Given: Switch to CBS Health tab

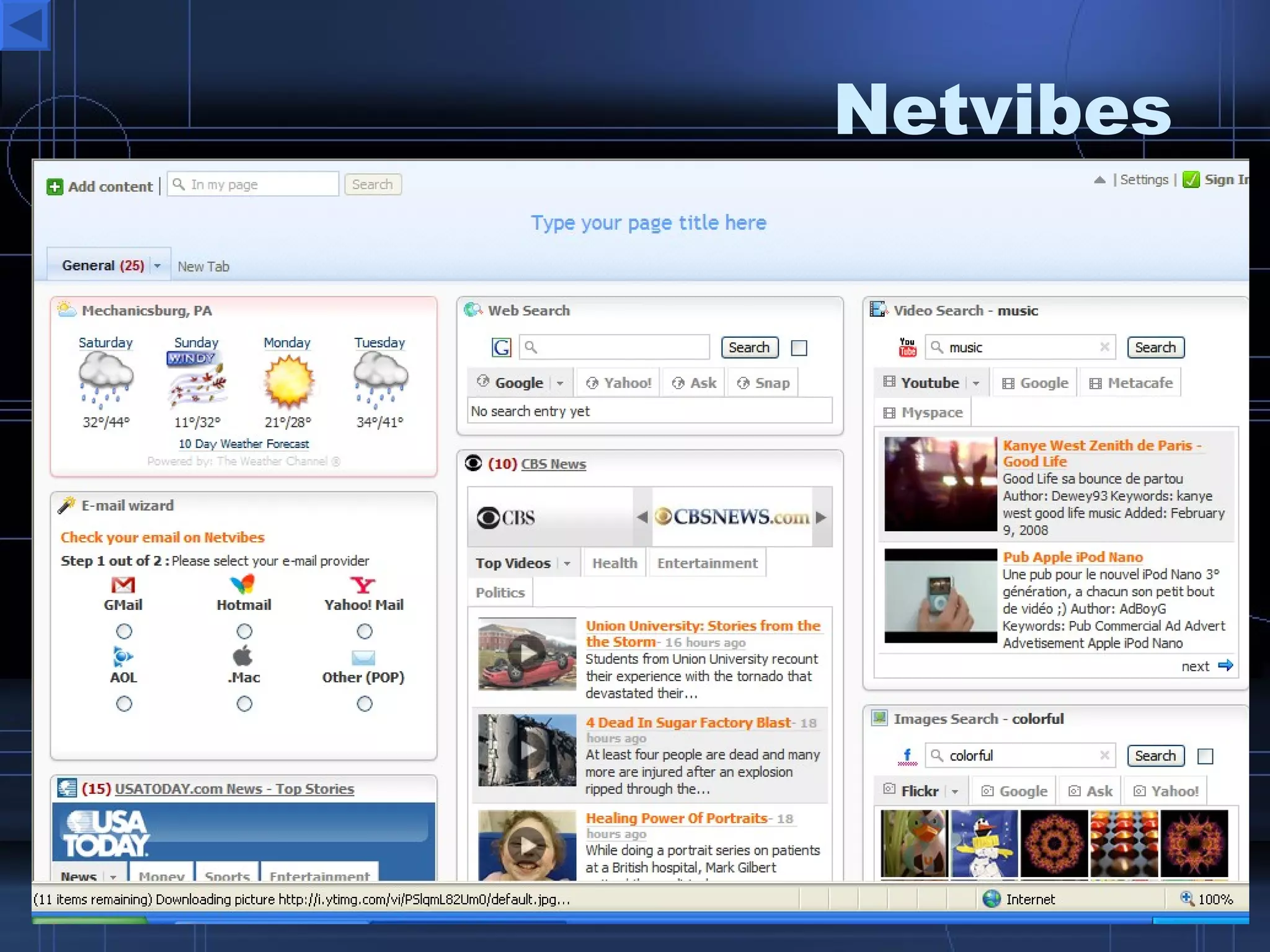Looking at the screenshot, I should click(x=615, y=563).
